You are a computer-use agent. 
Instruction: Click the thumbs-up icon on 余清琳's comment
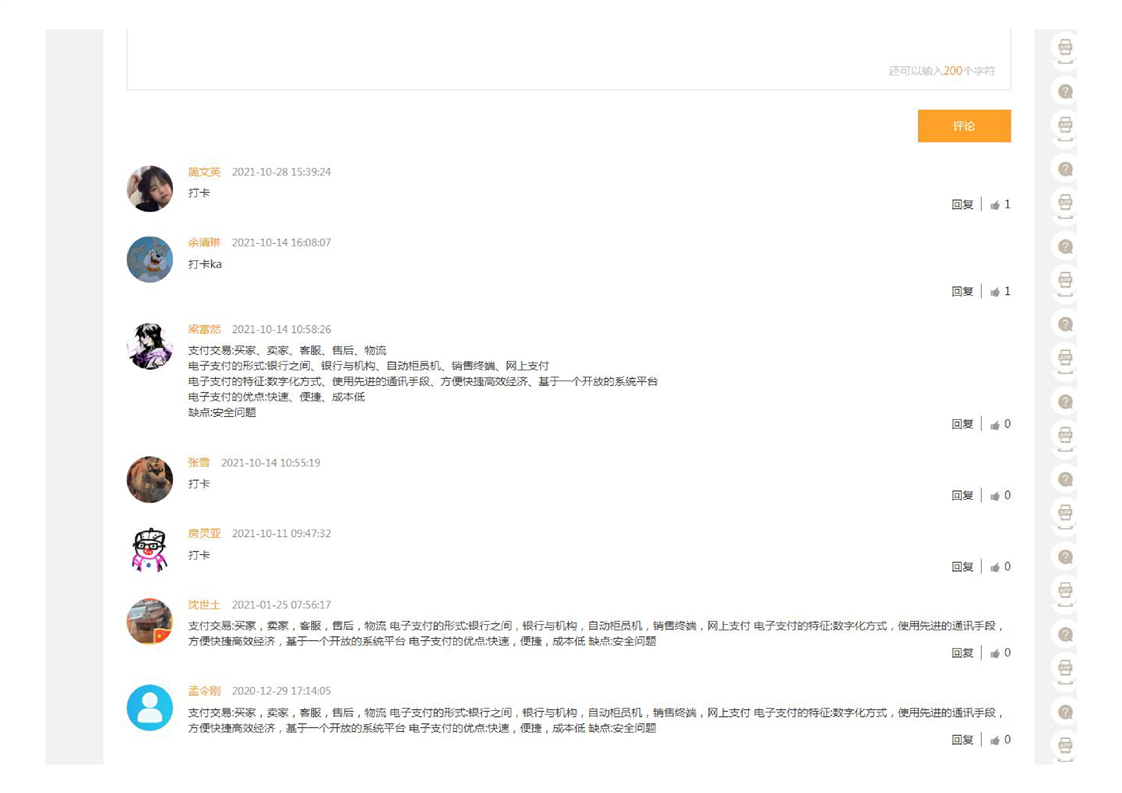pyautogui.click(x=995, y=292)
